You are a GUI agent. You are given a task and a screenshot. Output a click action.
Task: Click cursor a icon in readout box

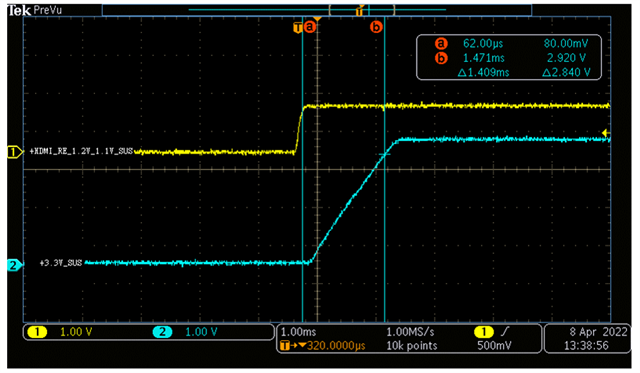click(x=441, y=44)
